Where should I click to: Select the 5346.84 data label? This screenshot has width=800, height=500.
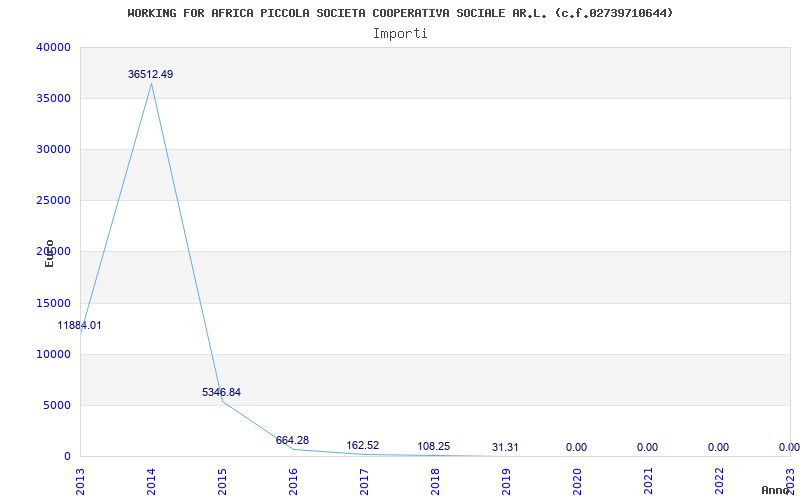point(221,392)
